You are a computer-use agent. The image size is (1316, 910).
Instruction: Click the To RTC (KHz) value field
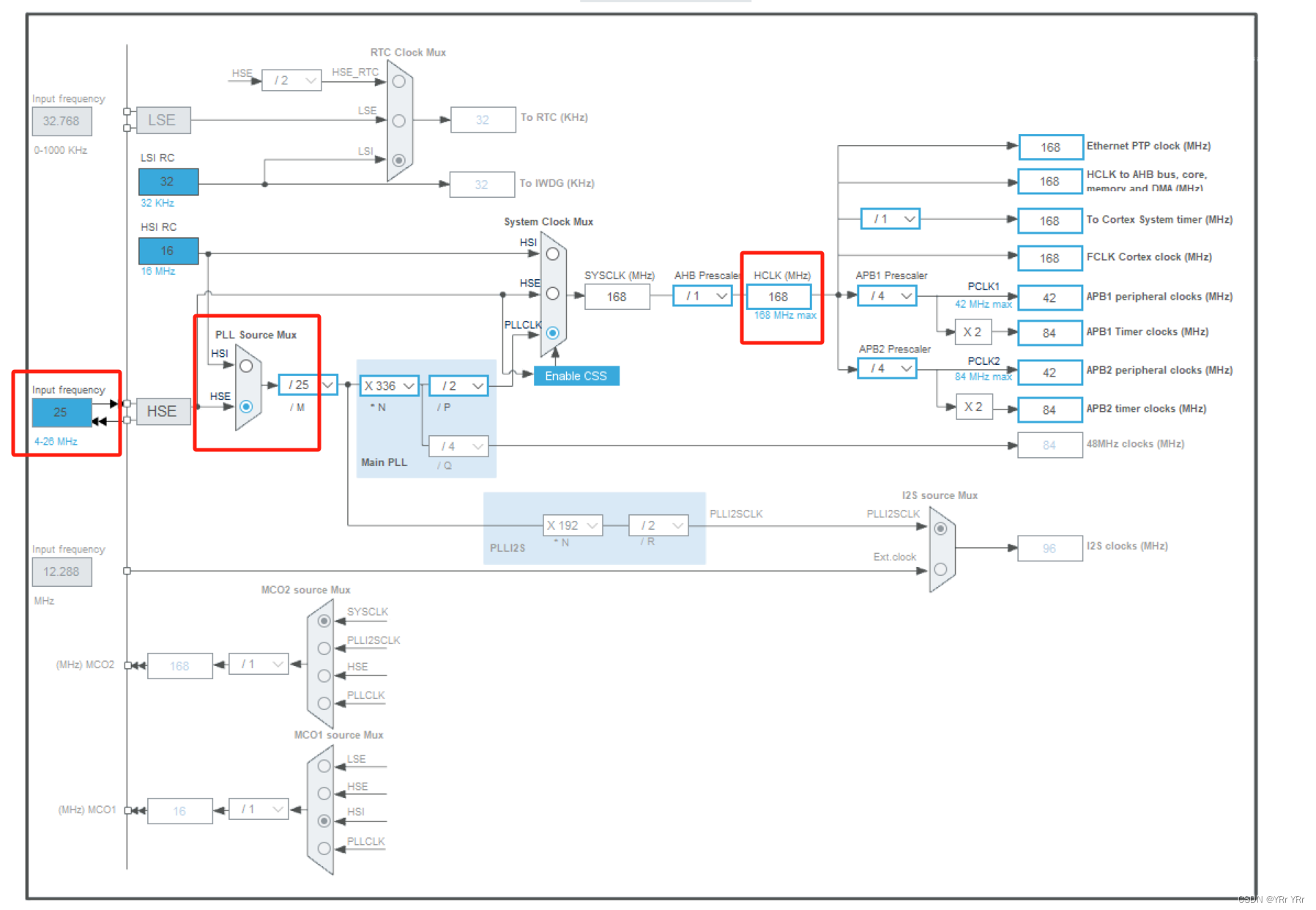point(483,119)
